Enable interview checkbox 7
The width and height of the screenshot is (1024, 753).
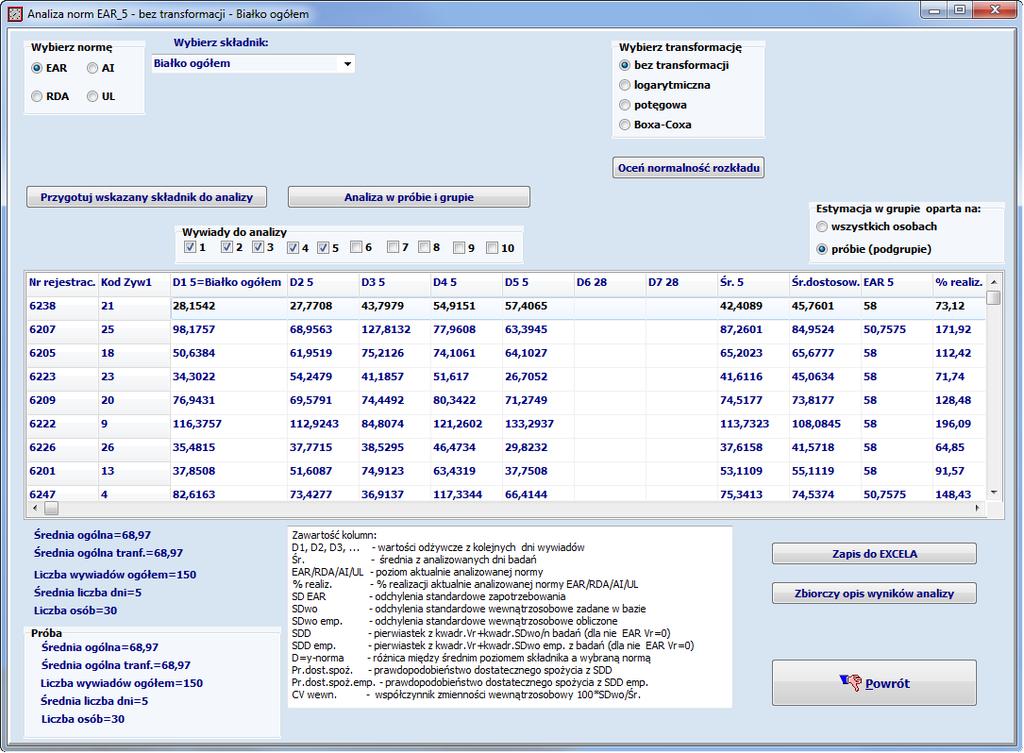(392, 247)
